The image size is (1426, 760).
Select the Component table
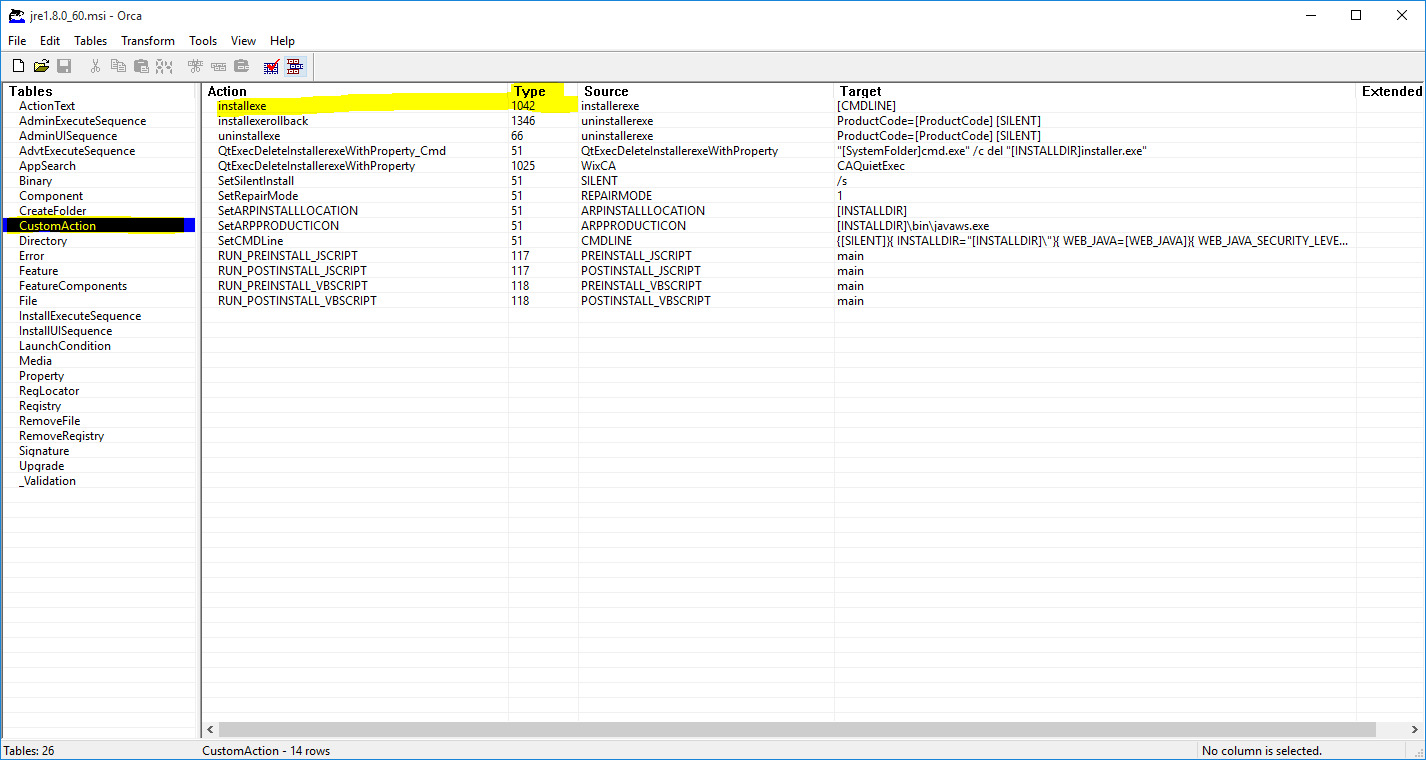point(51,196)
